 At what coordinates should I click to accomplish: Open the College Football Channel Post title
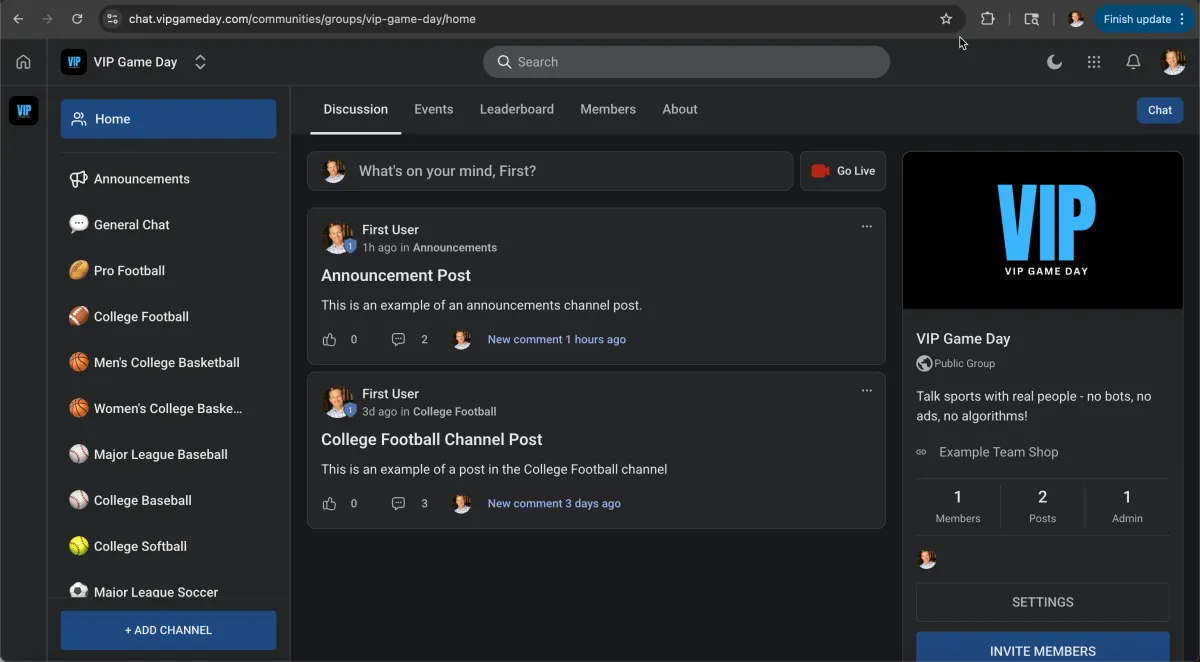pos(432,439)
